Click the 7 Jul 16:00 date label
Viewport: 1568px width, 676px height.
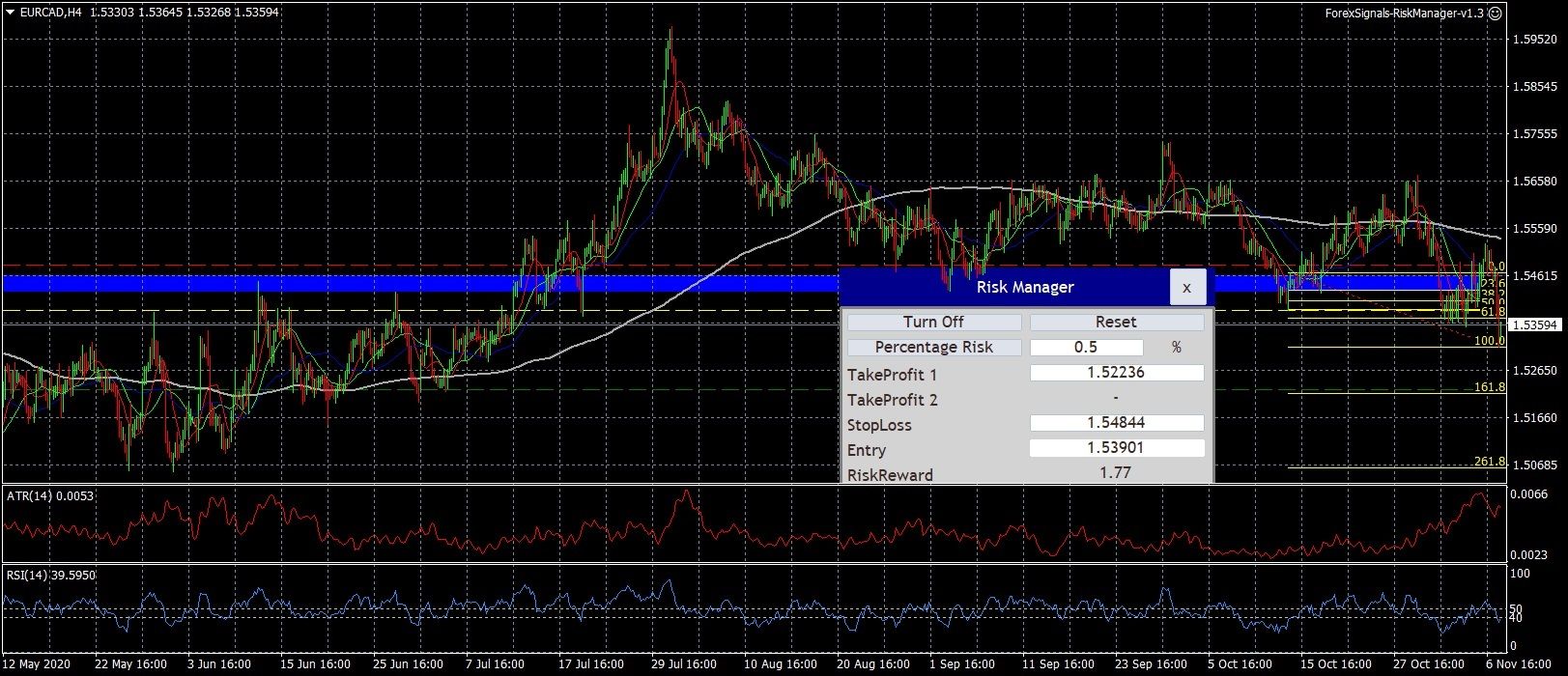496,665
